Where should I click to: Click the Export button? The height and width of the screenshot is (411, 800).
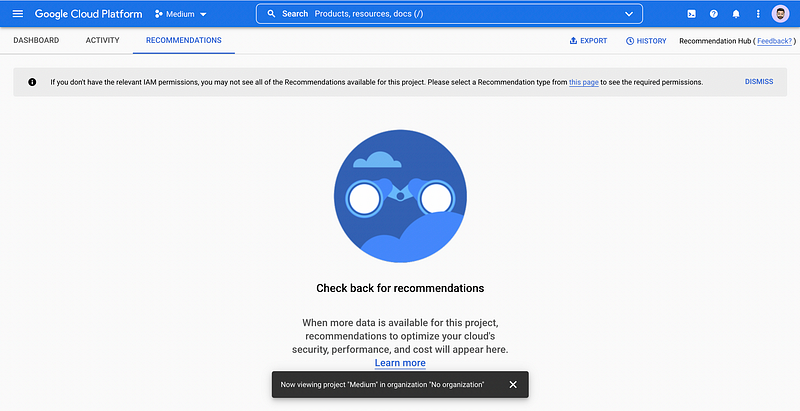click(x=588, y=41)
